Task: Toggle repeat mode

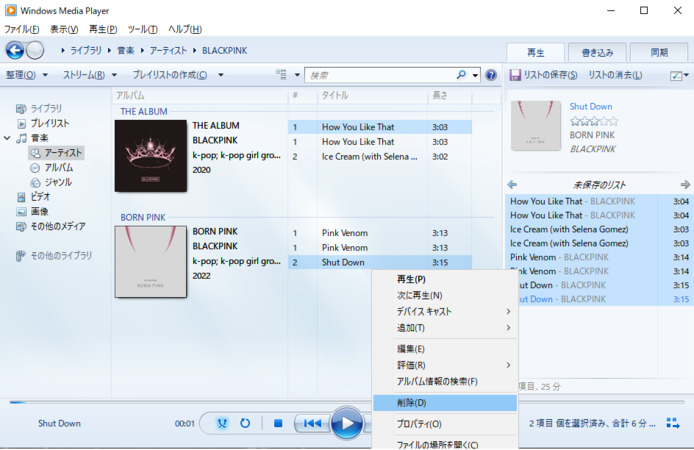Action: [x=245, y=423]
